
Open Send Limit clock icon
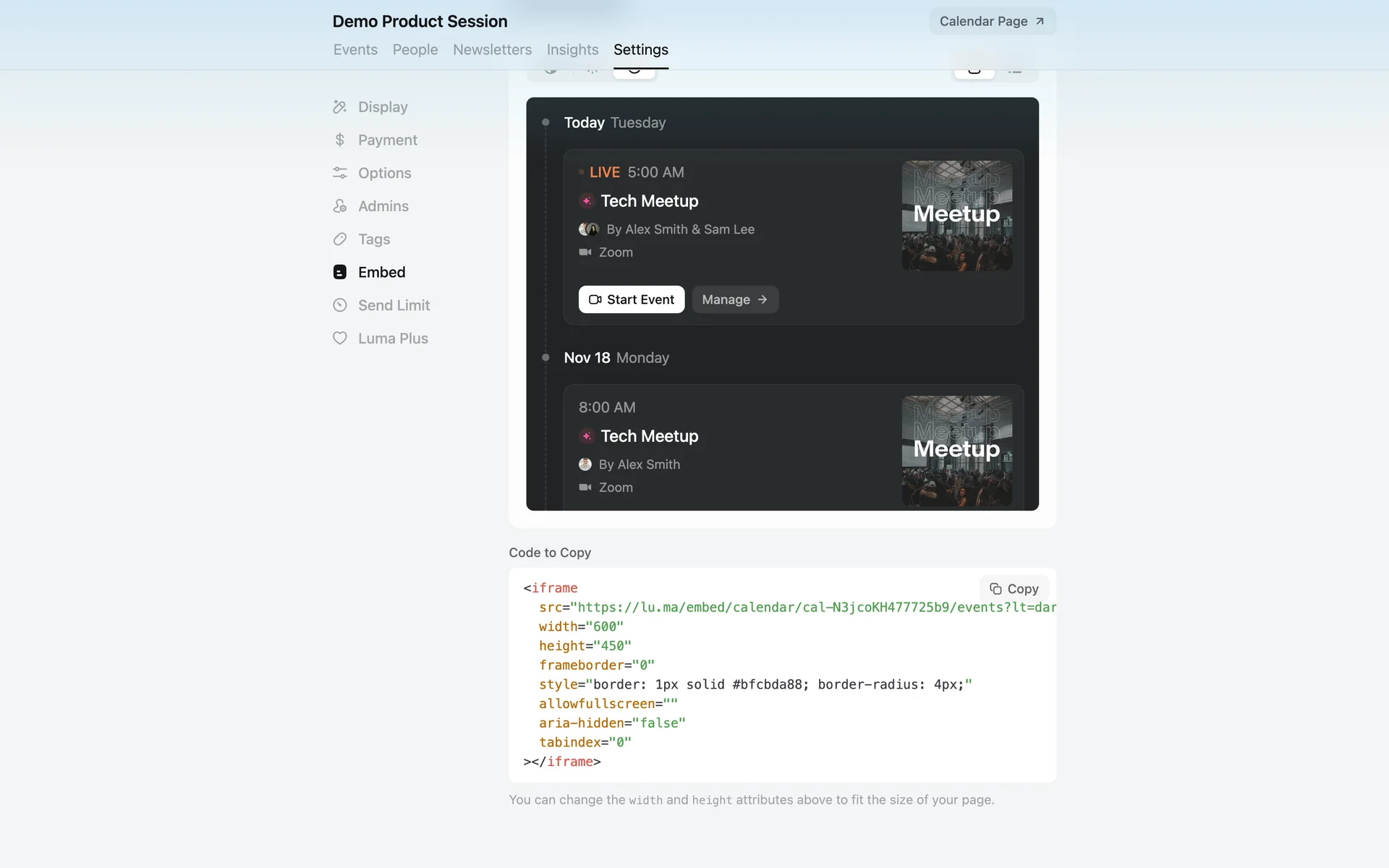coord(339,305)
